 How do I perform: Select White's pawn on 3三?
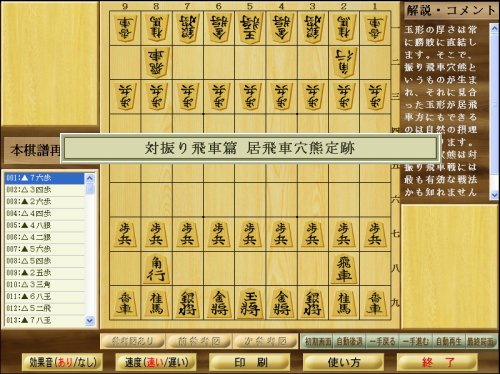pyautogui.click(x=312, y=96)
